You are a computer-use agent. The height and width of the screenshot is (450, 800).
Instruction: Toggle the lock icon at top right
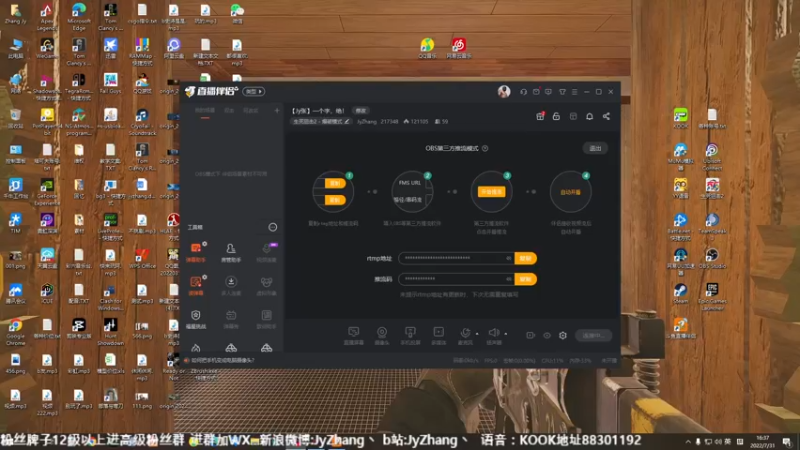pyautogui.click(x=556, y=116)
